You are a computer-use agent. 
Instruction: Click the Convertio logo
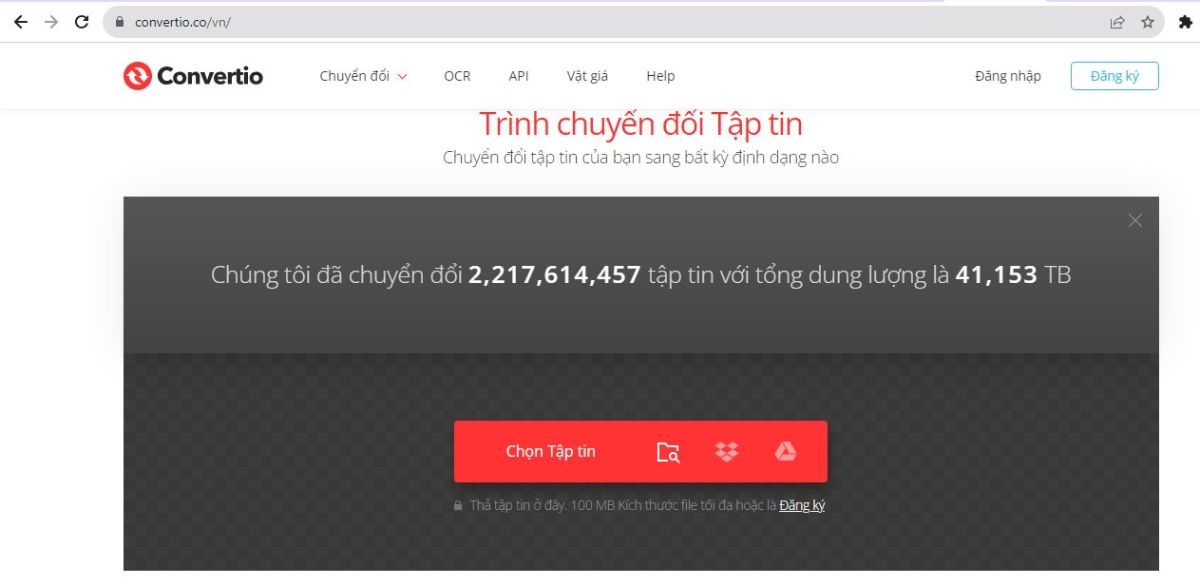(193, 76)
